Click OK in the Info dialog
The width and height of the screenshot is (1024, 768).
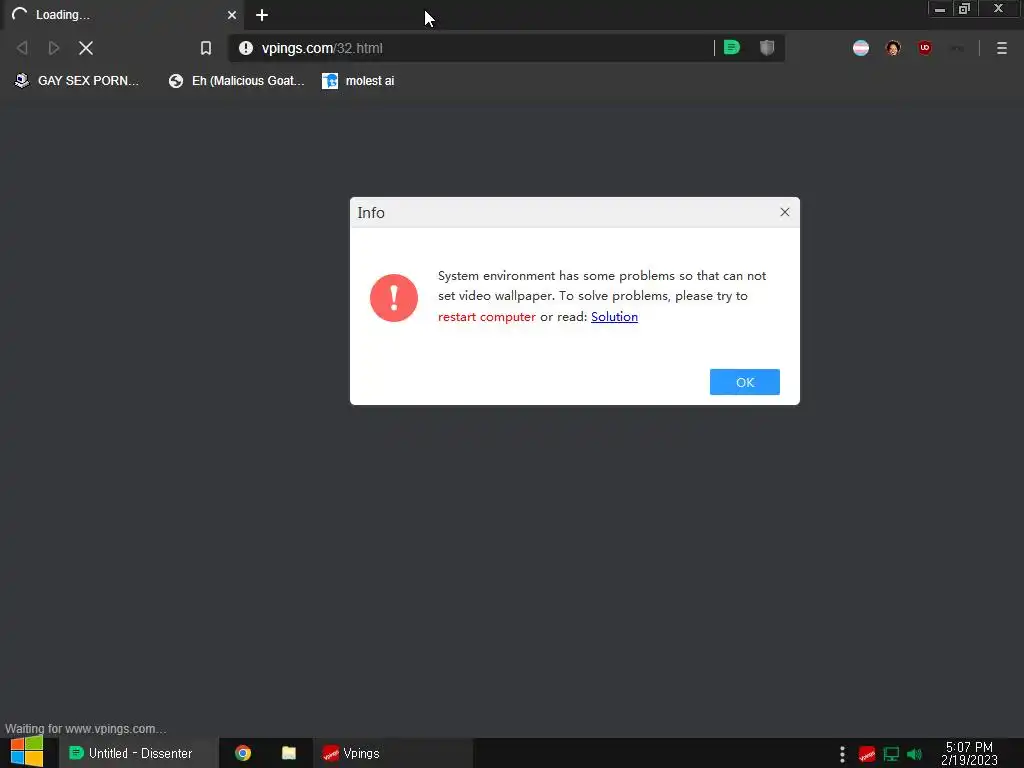[x=744, y=382]
